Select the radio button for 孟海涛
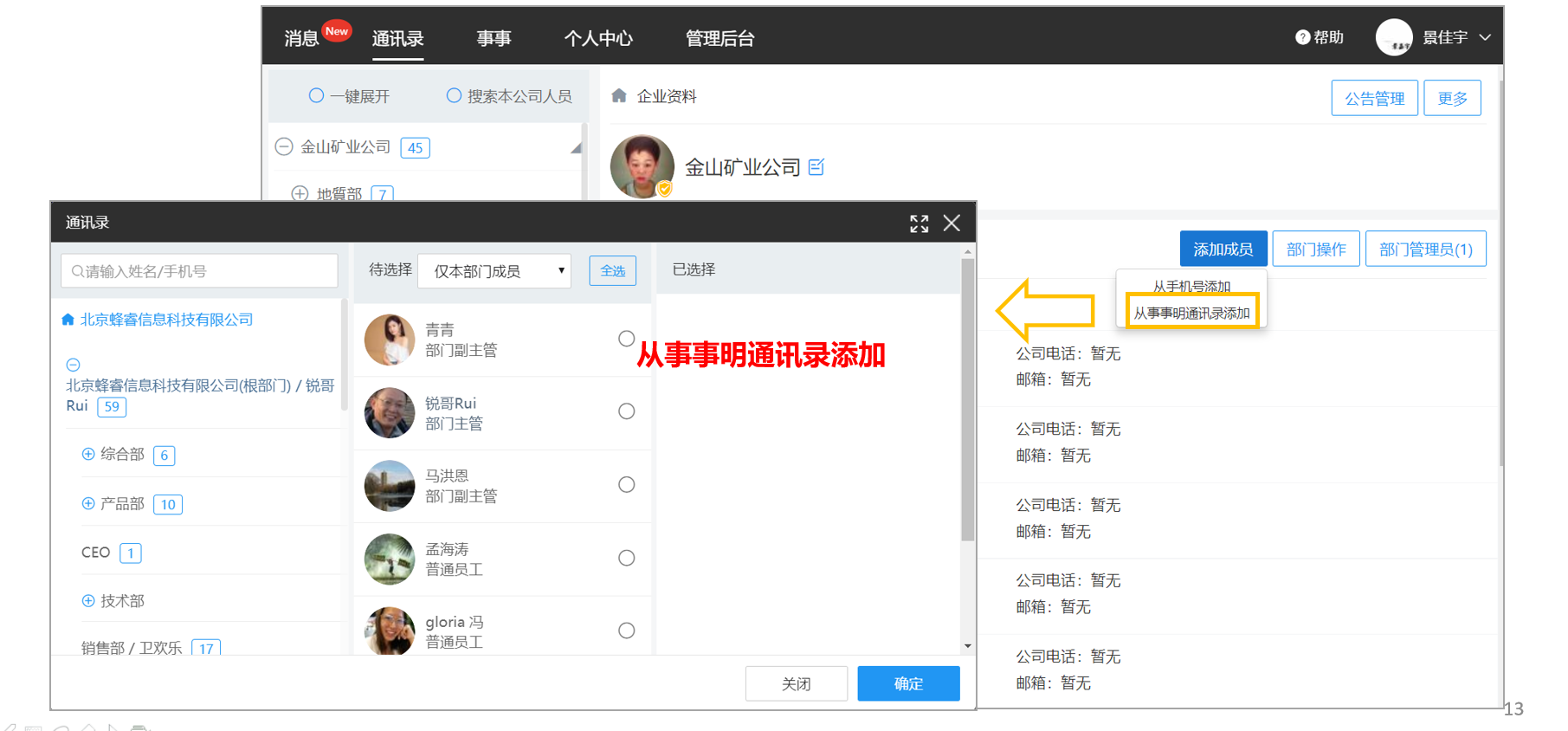 click(x=627, y=558)
